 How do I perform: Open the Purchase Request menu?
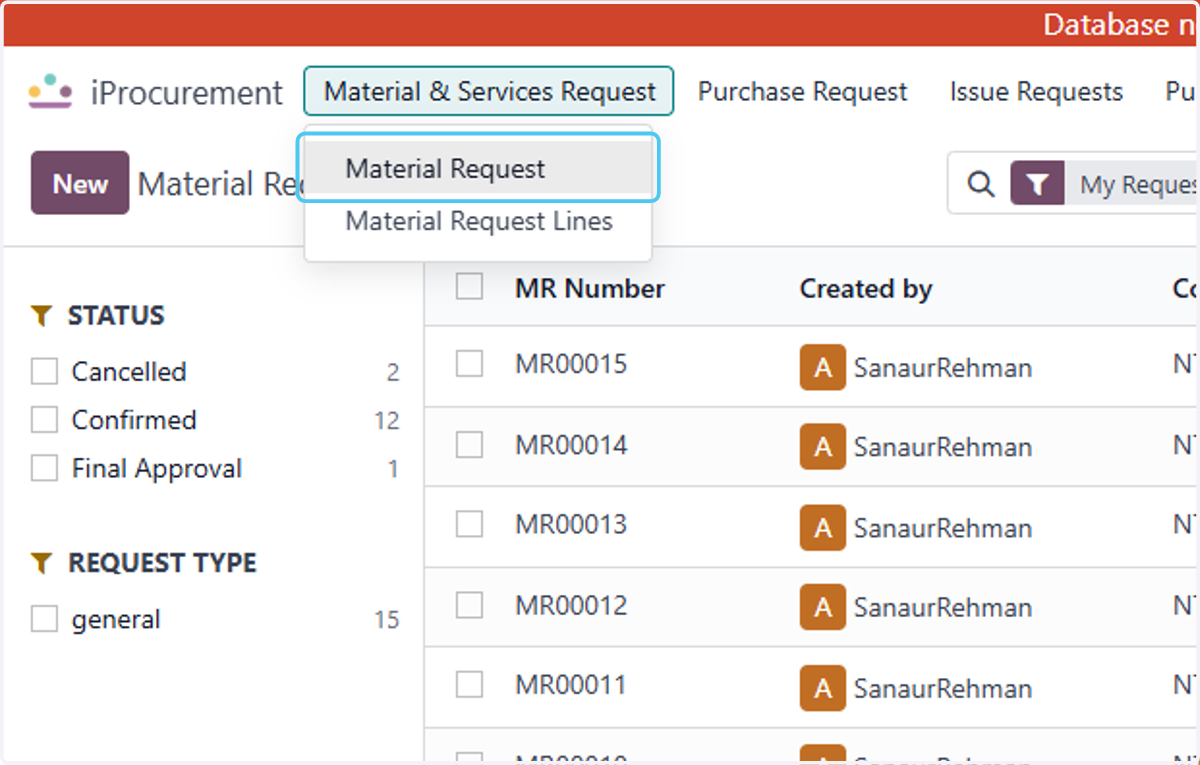(x=802, y=92)
